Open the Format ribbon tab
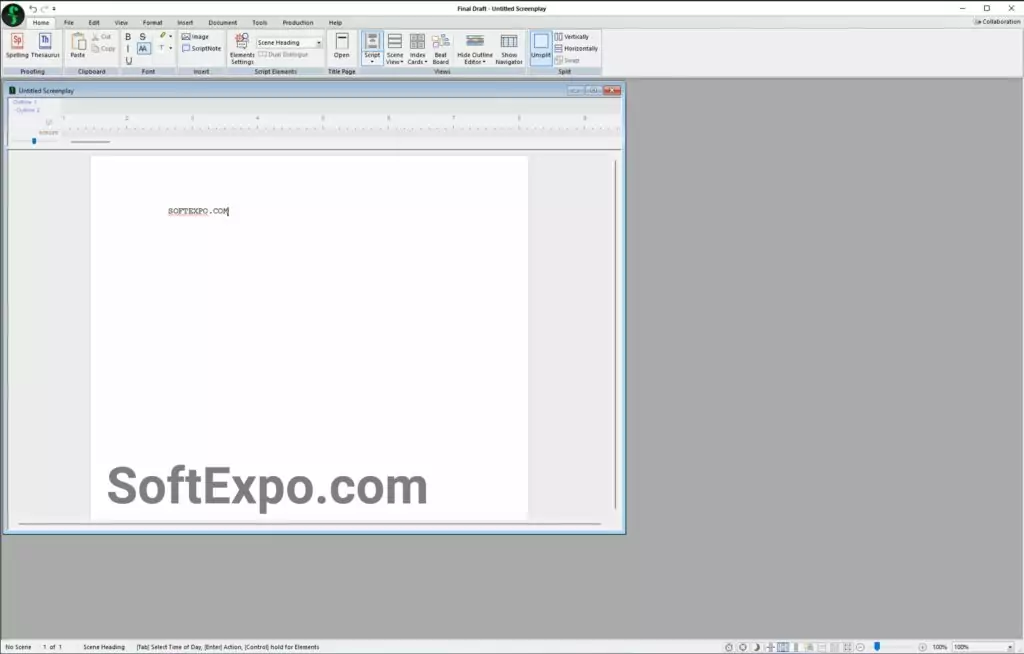 [x=152, y=22]
